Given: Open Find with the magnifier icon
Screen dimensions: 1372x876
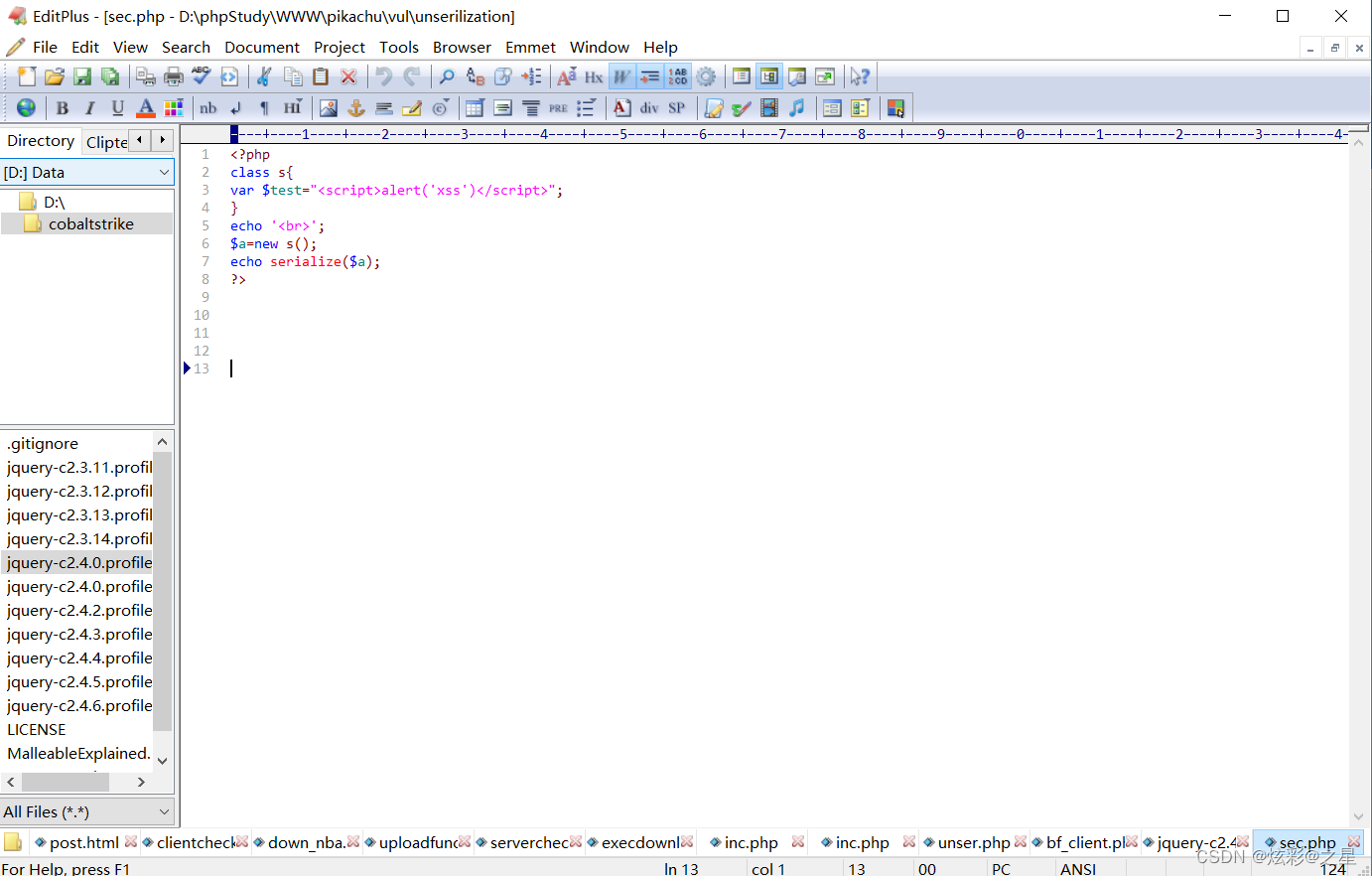Looking at the screenshot, I should click(448, 76).
